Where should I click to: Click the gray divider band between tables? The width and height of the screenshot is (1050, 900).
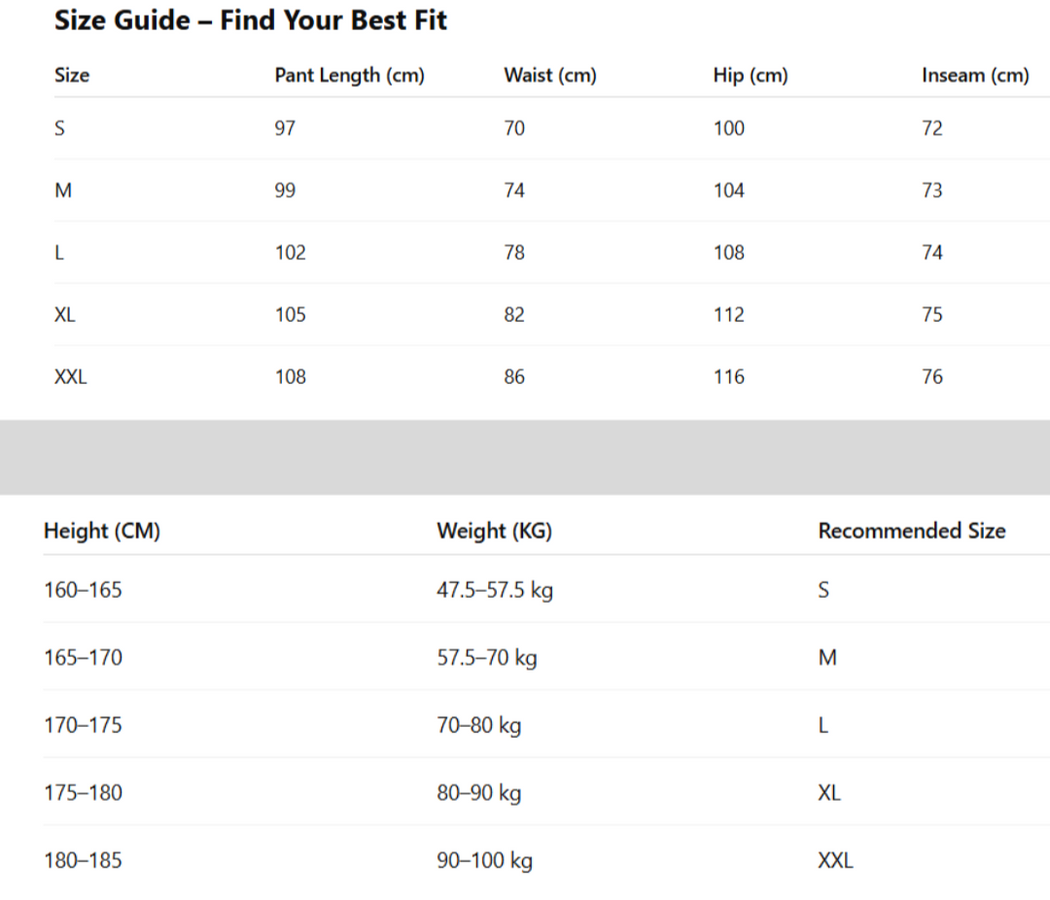tap(525, 457)
